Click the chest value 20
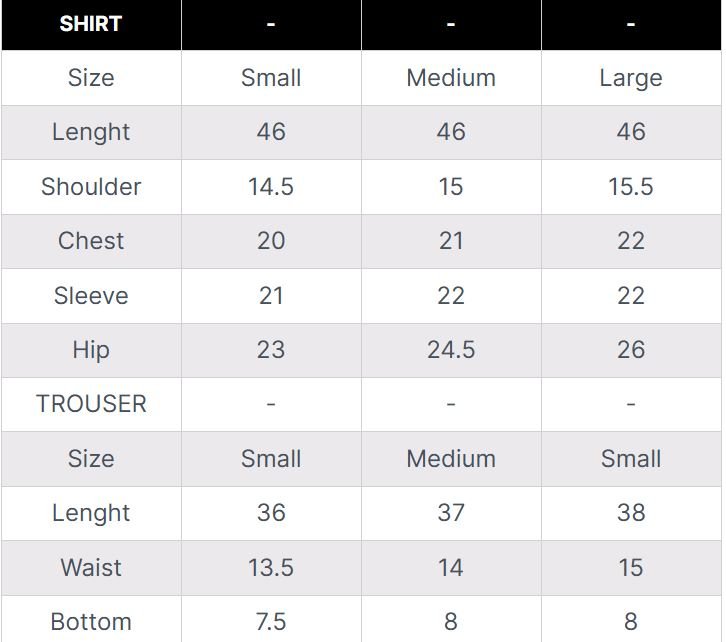726x642 pixels. click(x=271, y=241)
